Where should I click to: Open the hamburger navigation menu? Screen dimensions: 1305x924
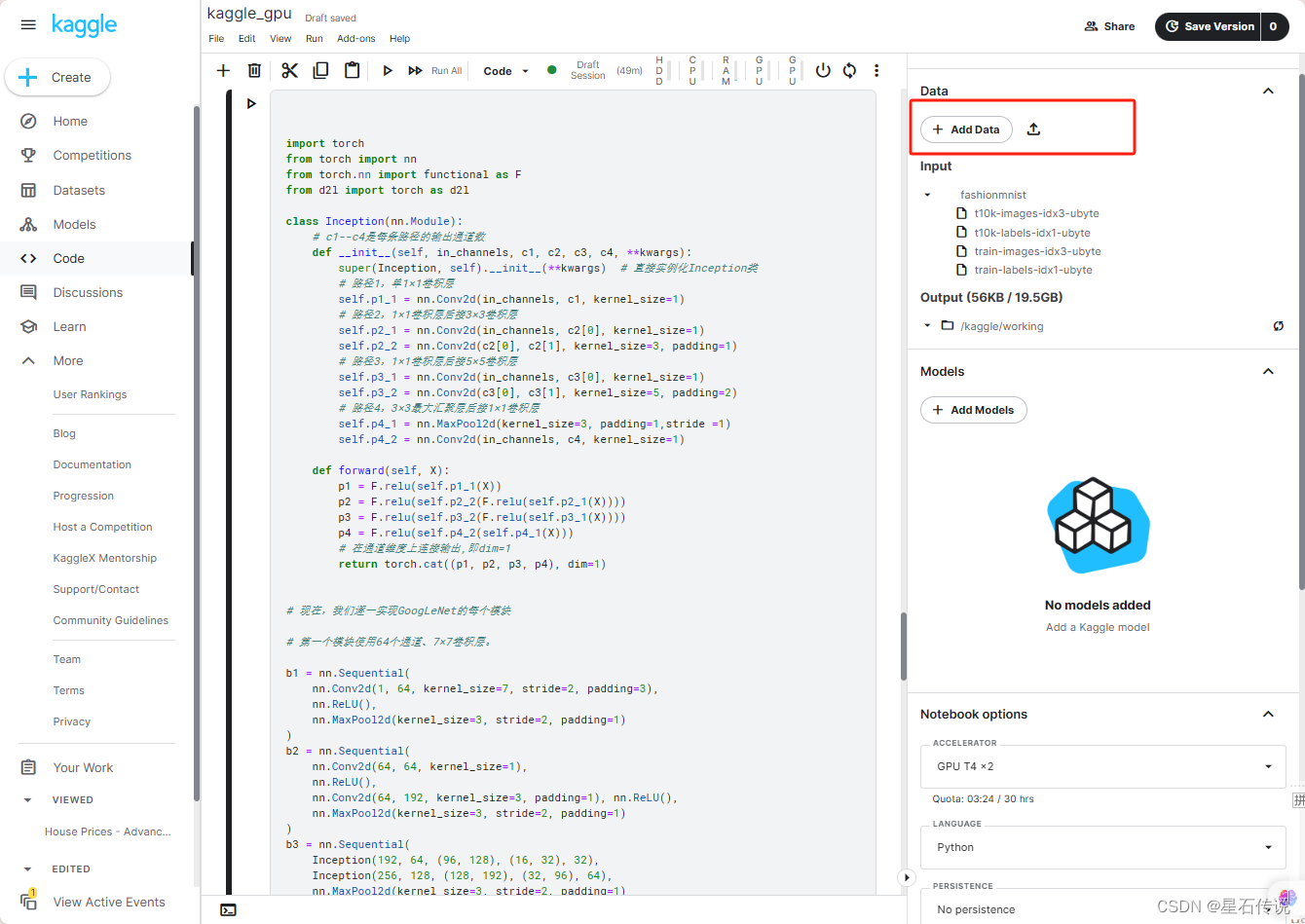tap(28, 24)
